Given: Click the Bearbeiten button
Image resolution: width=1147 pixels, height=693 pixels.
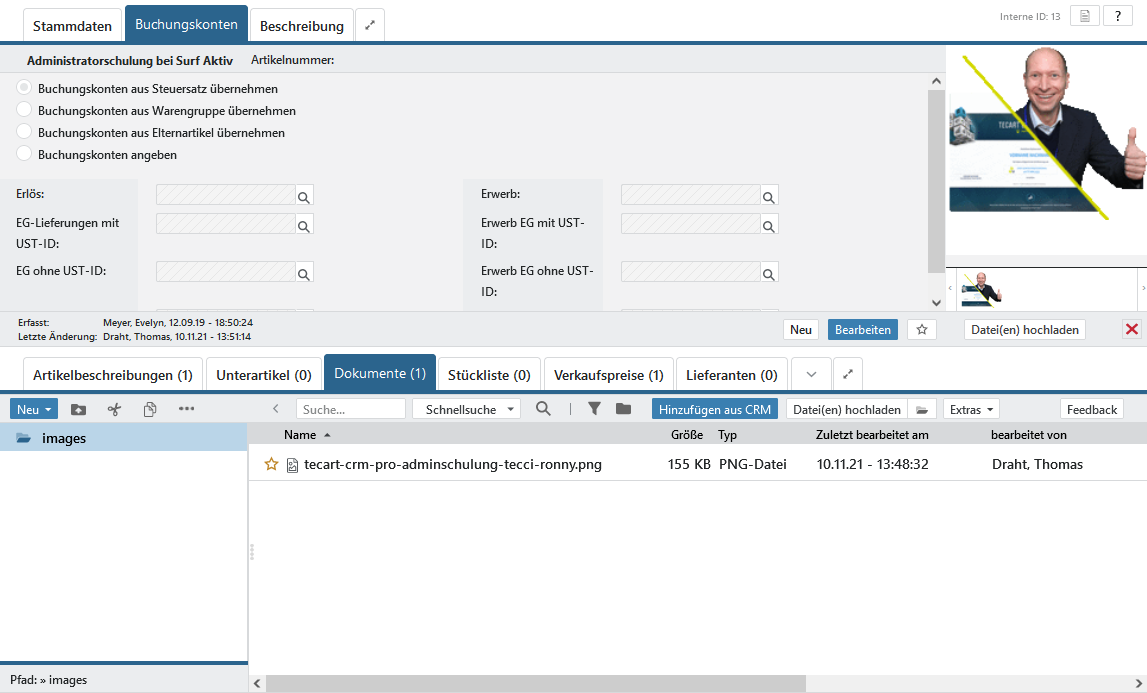Looking at the screenshot, I should [862, 329].
